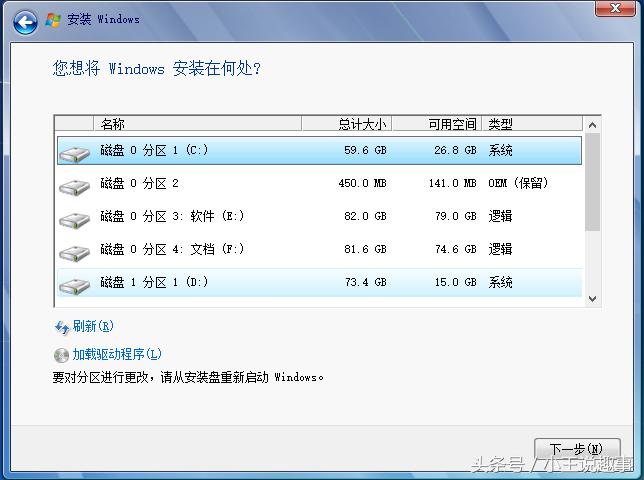Click the 安装 Windows title text
The height and width of the screenshot is (480, 644).
103,19
